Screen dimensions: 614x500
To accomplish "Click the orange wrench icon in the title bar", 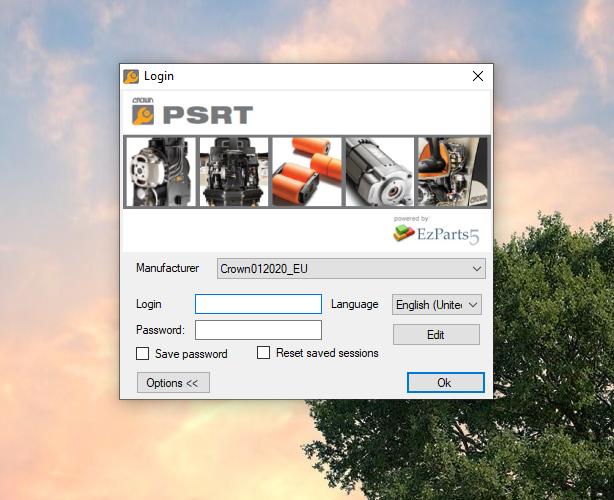I will coord(131,76).
